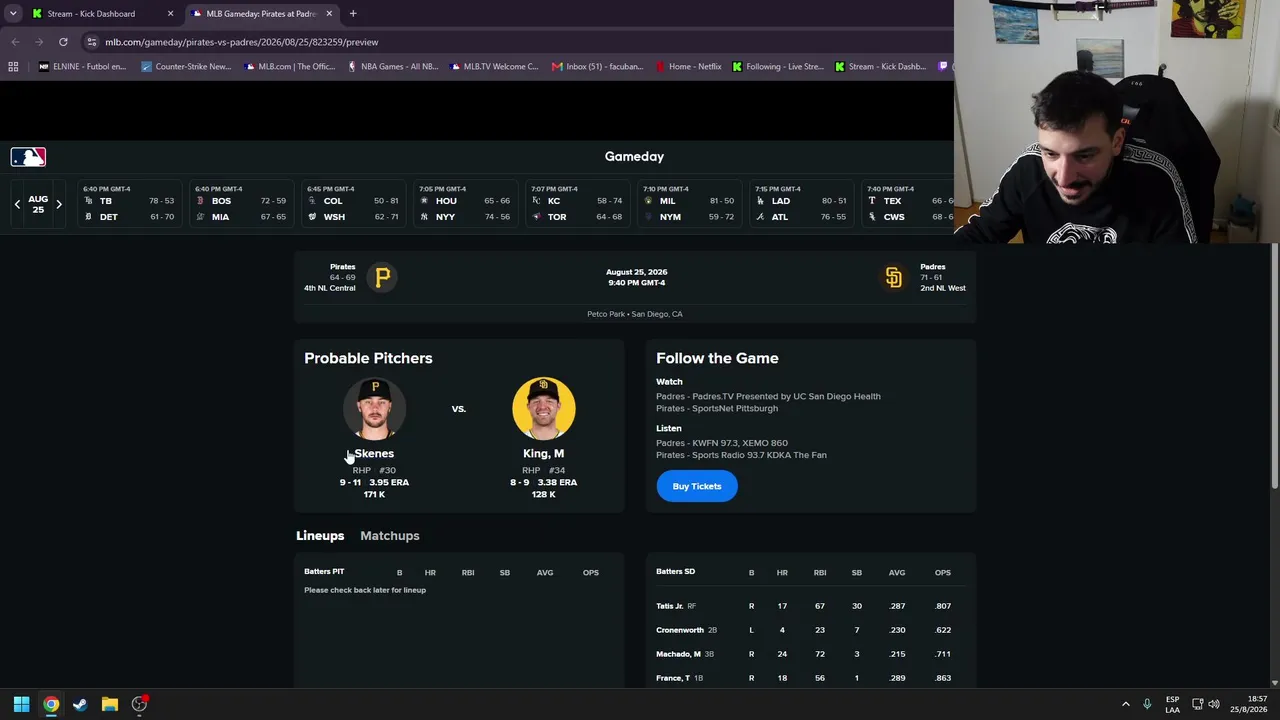Switch to the Matchups tab
Screen dimensions: 1280x720
point(390,536)
